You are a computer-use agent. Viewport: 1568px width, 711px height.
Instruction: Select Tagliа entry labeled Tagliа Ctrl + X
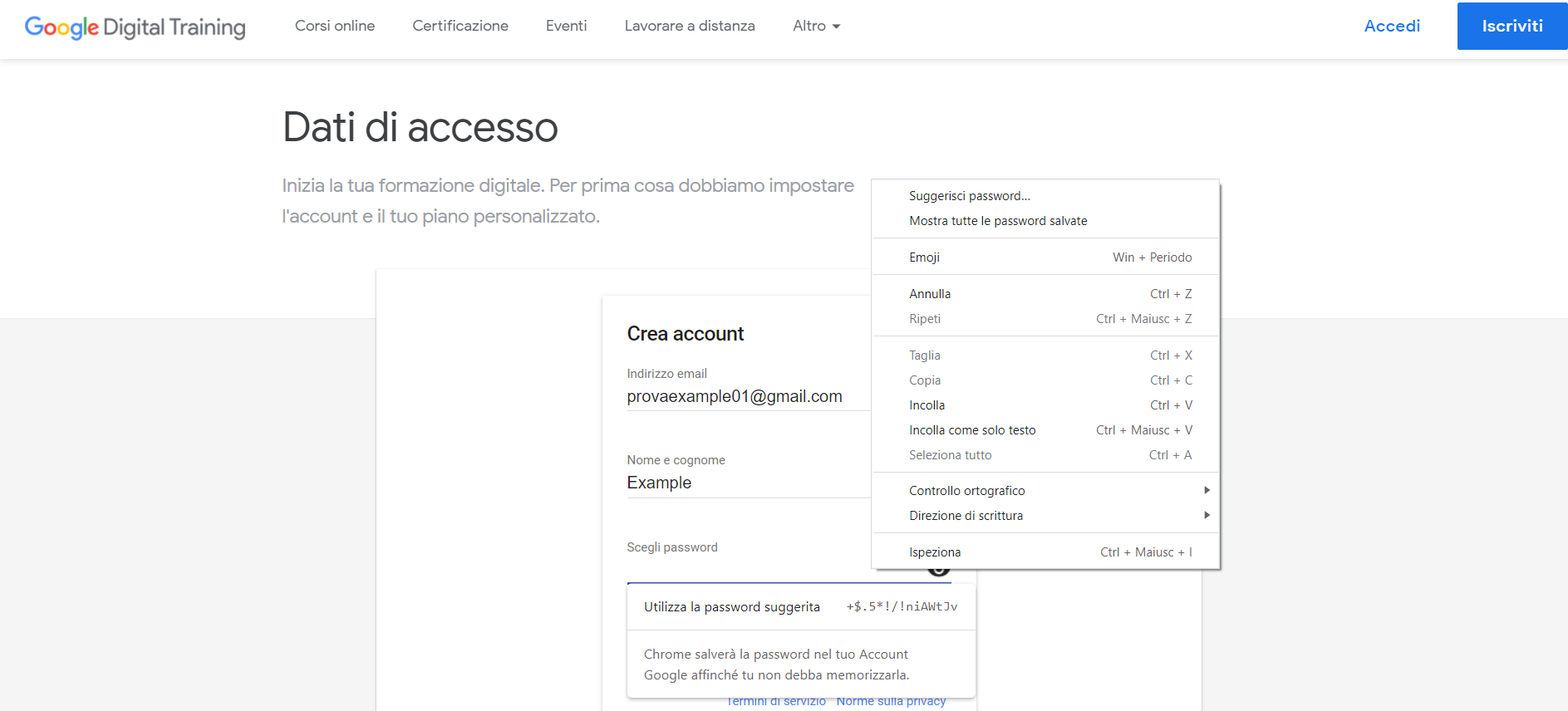tap(1045, 355)
